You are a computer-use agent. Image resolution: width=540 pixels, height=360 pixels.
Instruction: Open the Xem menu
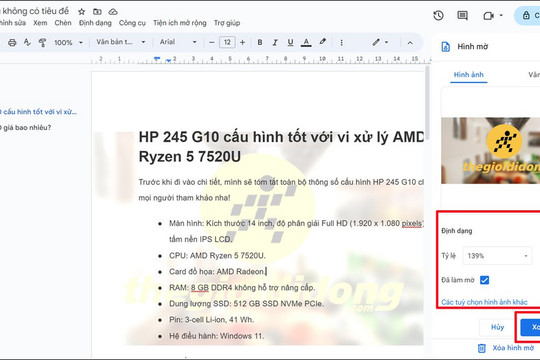pyautogui.click(x=40, y=23)
